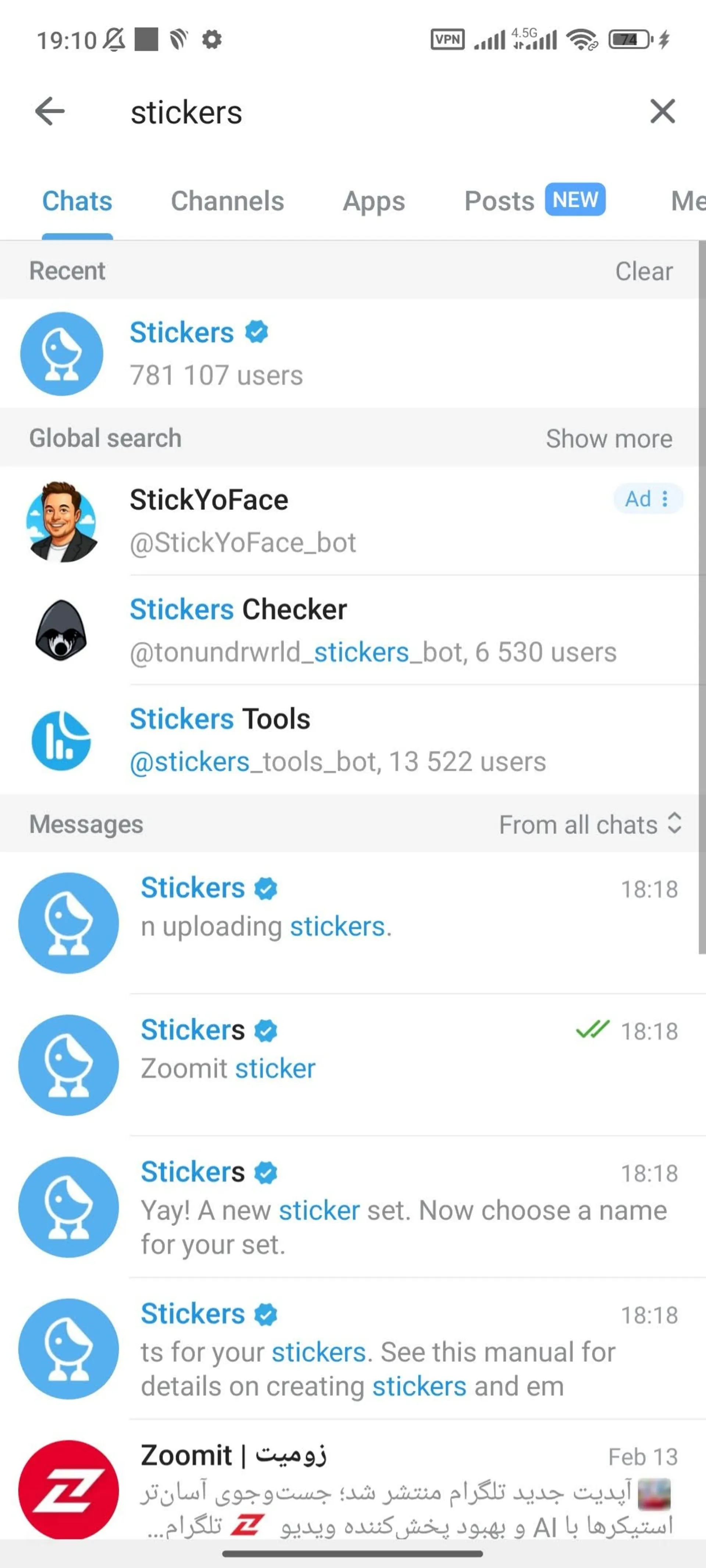
Task: Show more Global search results
Action: [609, 438]
